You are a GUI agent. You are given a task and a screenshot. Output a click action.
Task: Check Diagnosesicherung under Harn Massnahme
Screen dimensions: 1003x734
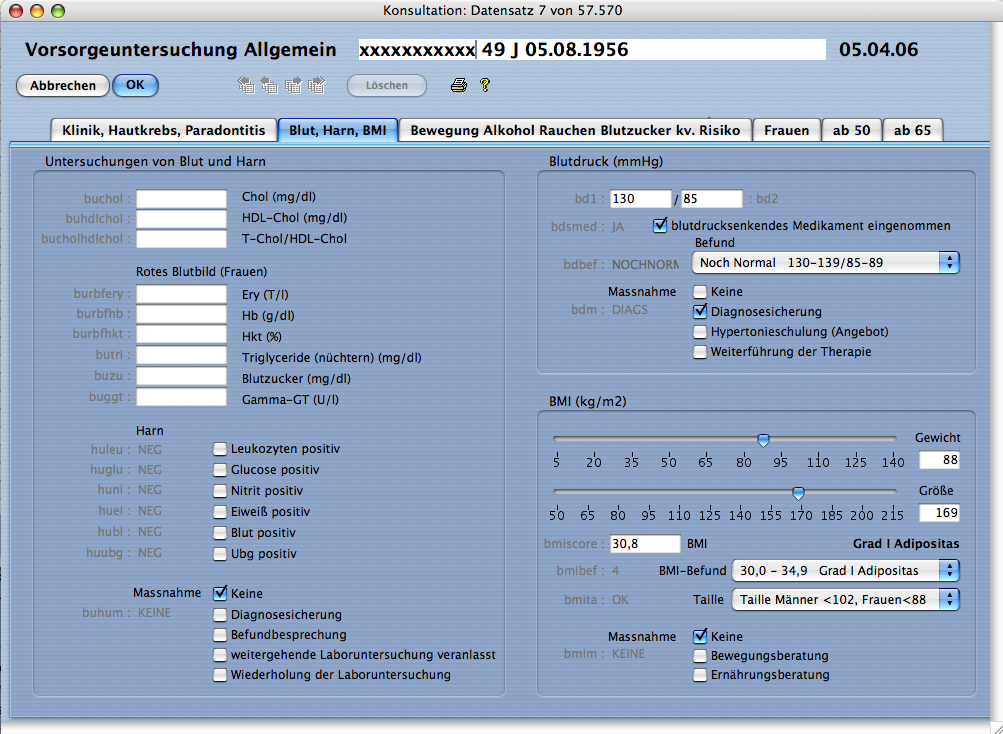pos(219,614)
